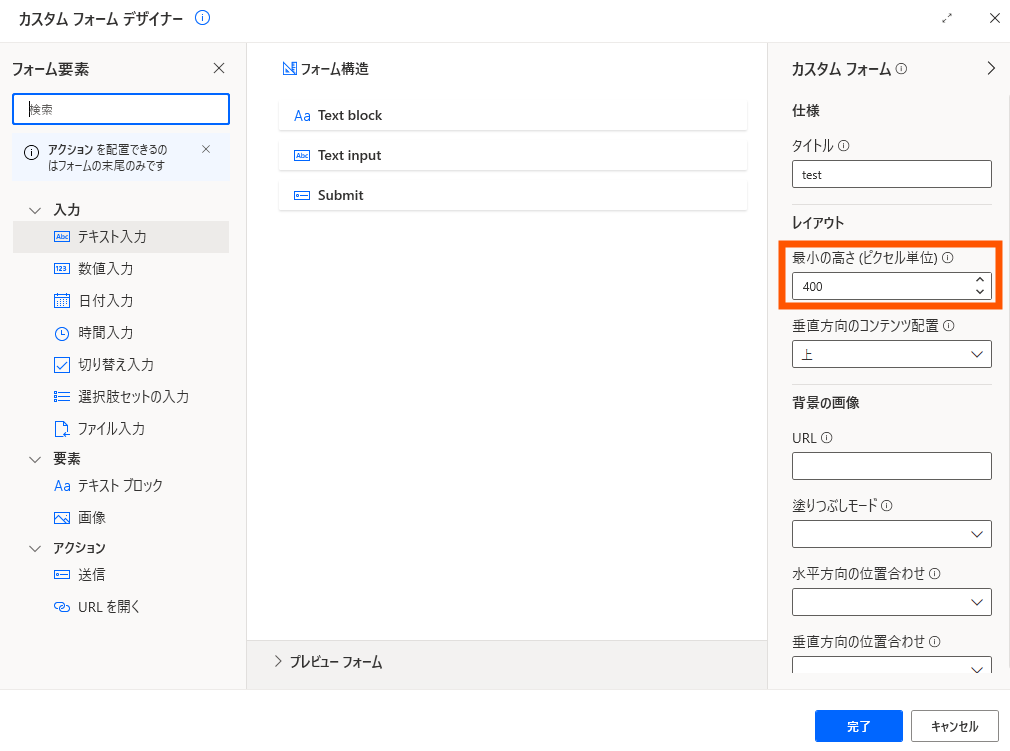Click the 画像 picture icon
Image resolution: width=1010 pixels, height=751 pixels.
62,518
